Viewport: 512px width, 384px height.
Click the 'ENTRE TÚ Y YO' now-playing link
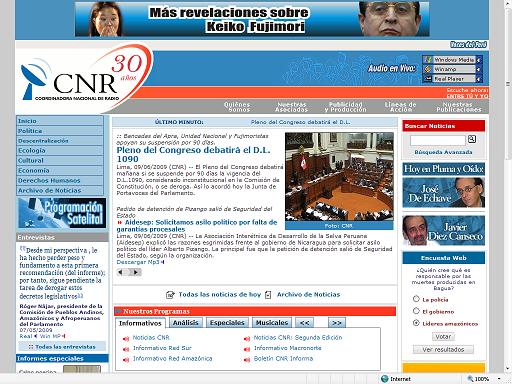pyautogui.click(x=467, y=96)
